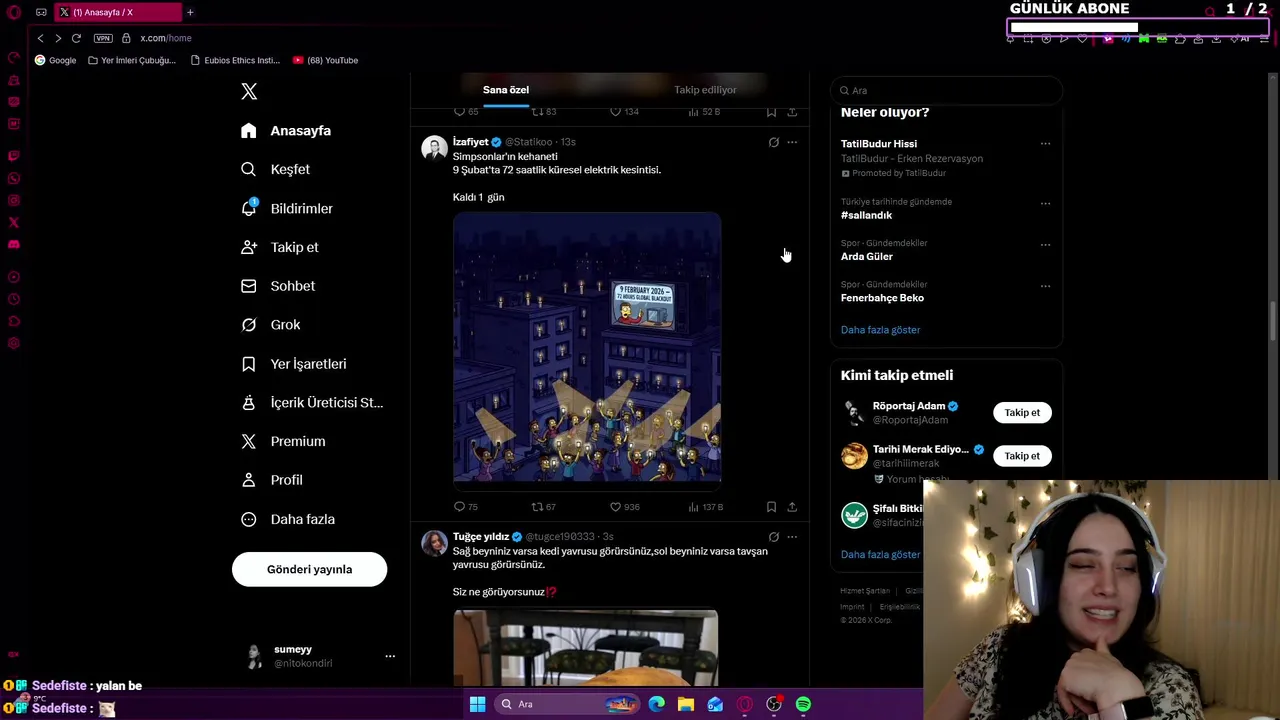
Task: Click the X logo above Anasayfa
Action: [249, 92]
